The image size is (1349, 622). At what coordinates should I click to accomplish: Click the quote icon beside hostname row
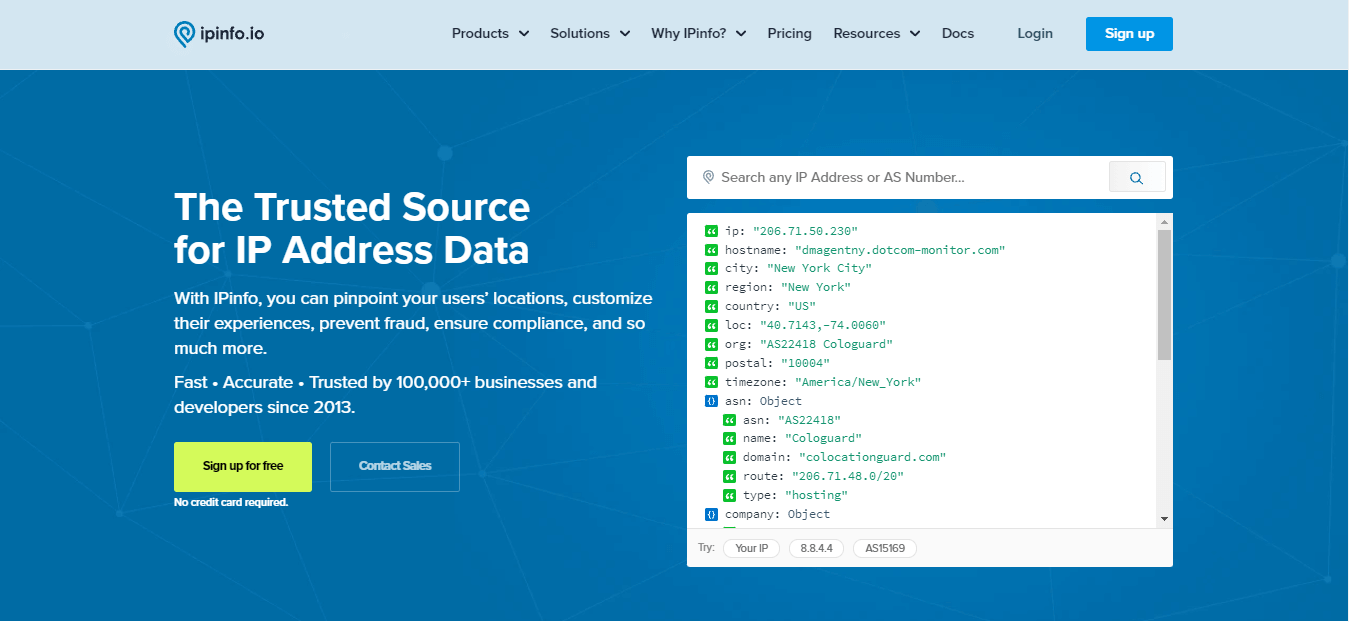click(711, 250)
